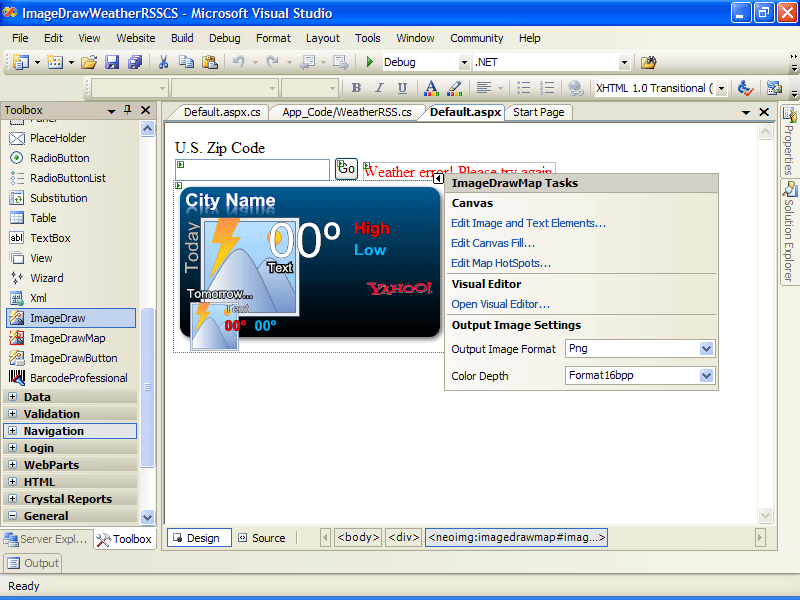The image size is (800, 600).
Task: Switch to Source view
Action: 263,538
